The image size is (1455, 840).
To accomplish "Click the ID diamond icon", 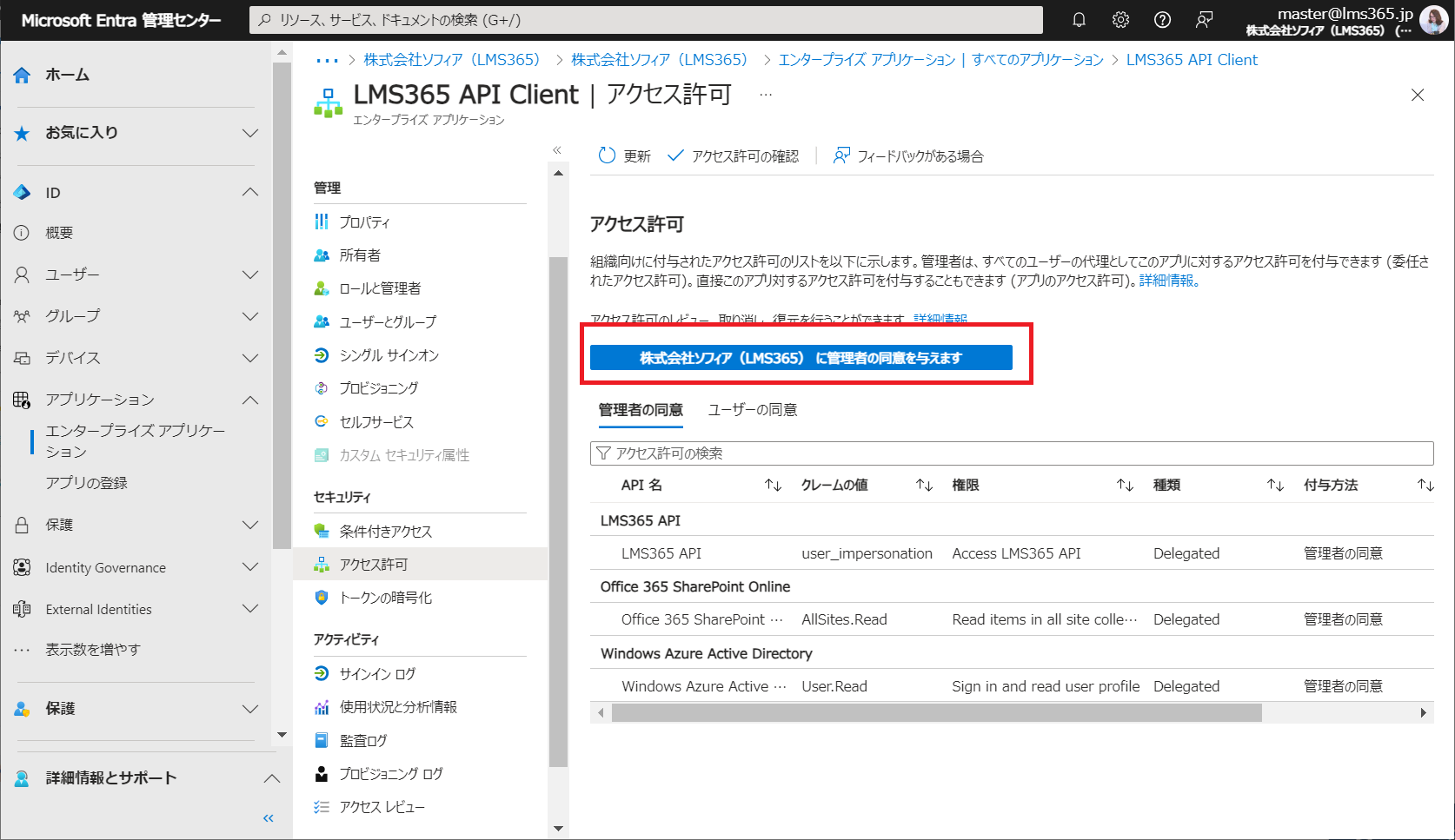I will [22, 192].
